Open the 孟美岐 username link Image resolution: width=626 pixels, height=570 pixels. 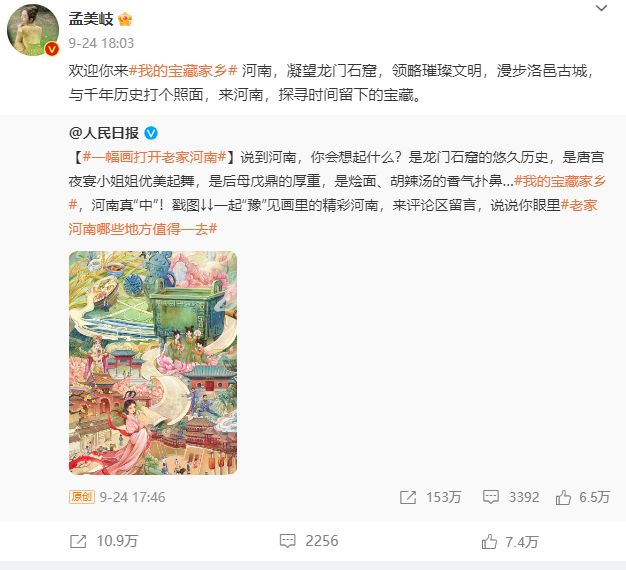pyautogui.click(x=91, y=19)
